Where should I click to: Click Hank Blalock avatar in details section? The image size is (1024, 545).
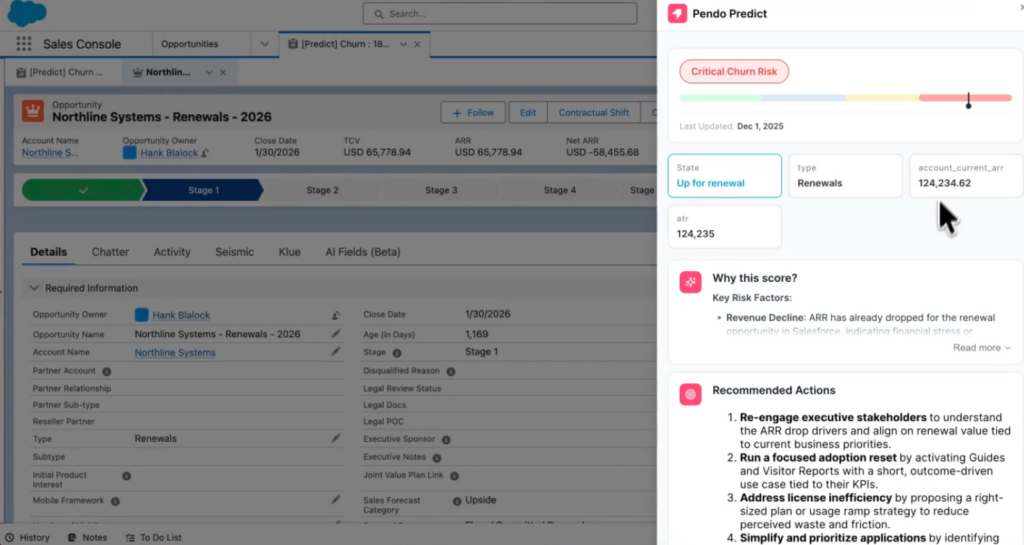tap(142, 315)
